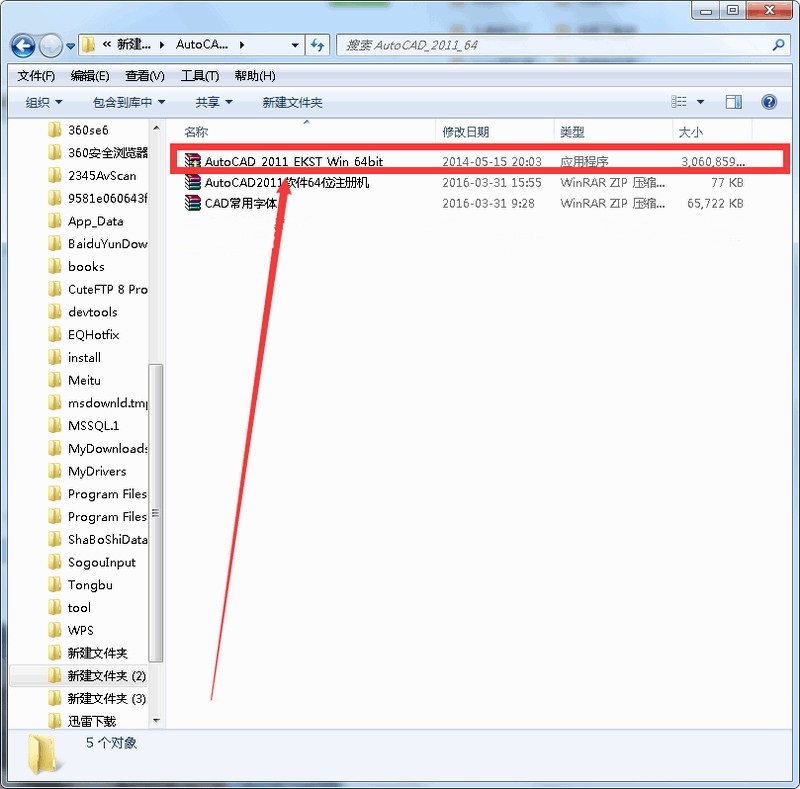Open the 工具(T) menu

pyautogui.click(x=199, y=76)
